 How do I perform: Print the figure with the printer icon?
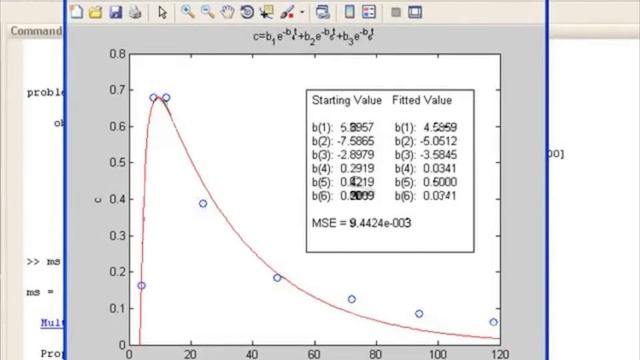click(x=136, y=12)
